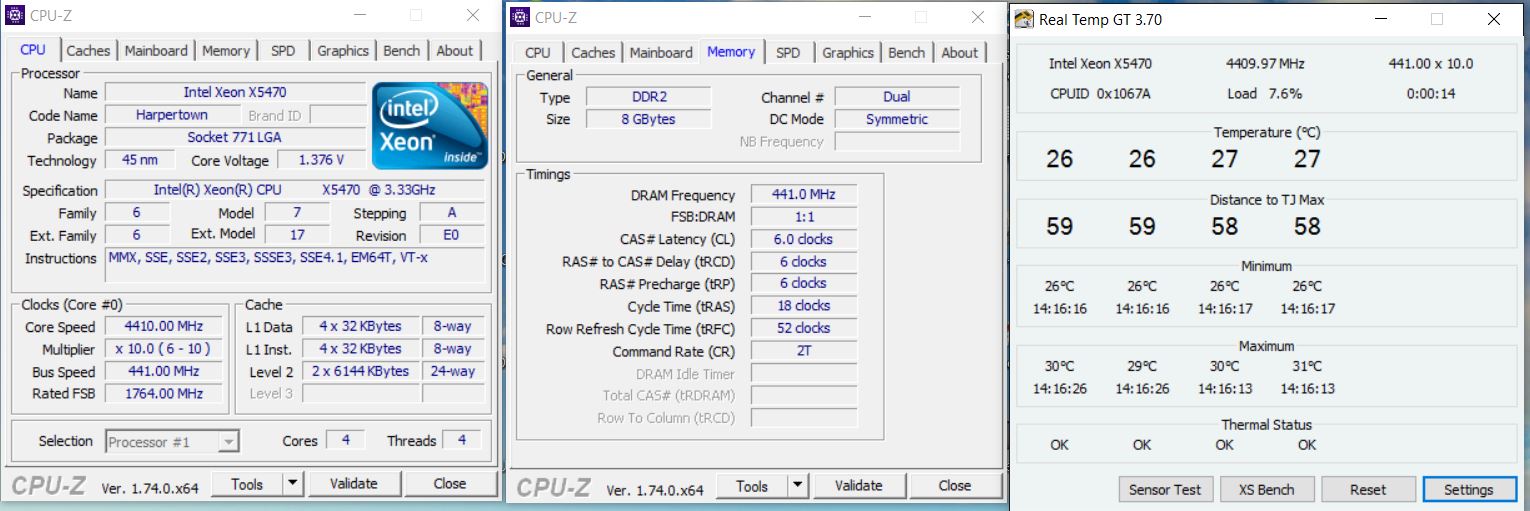Click the Instructions field listing MMX, SSE
The width and height of the screenshot is (1530, 511).
click(295, 266)
